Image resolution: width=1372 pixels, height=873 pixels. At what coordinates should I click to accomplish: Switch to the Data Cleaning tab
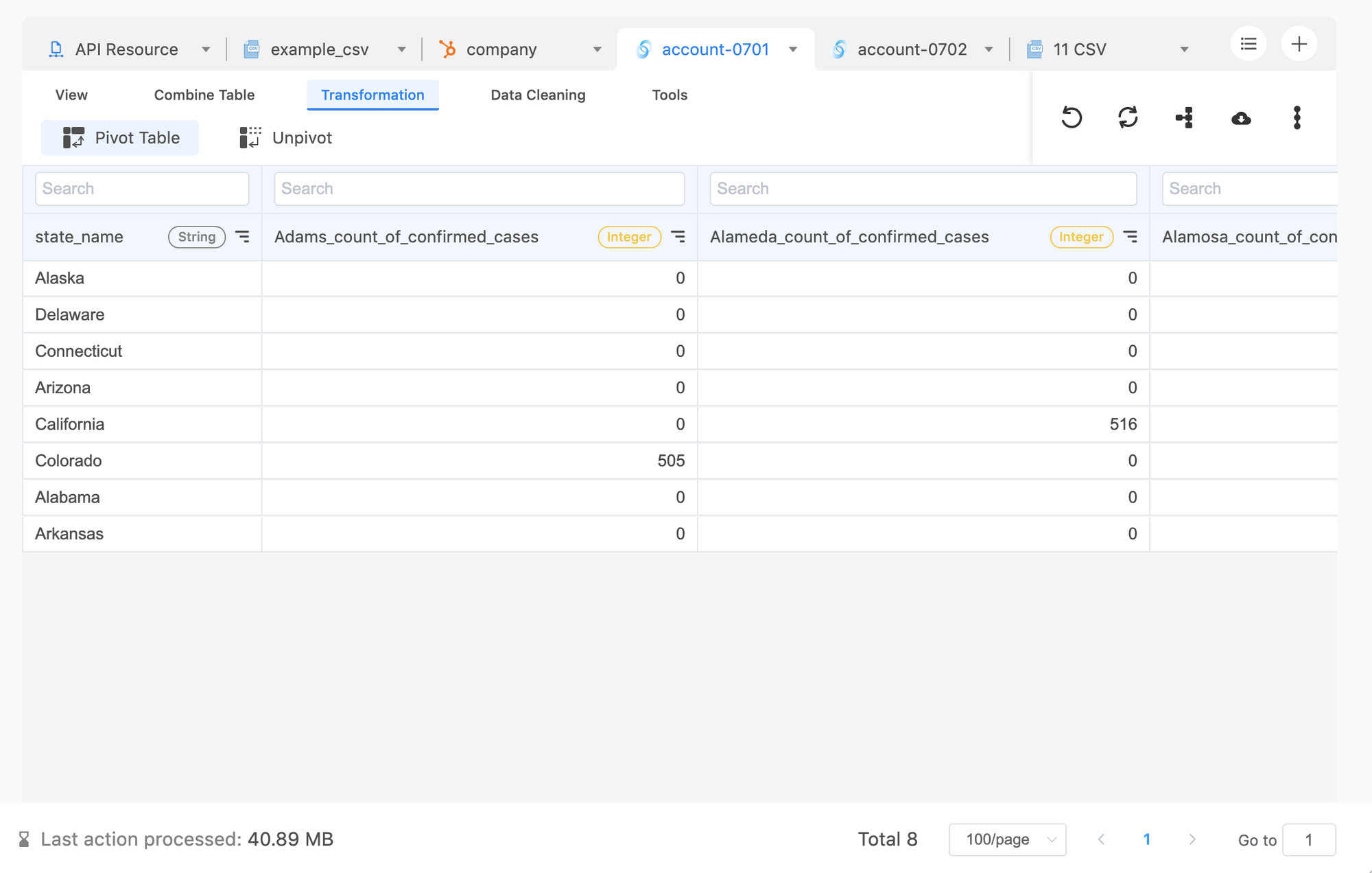pyautogui.click(x=537, y=95)
